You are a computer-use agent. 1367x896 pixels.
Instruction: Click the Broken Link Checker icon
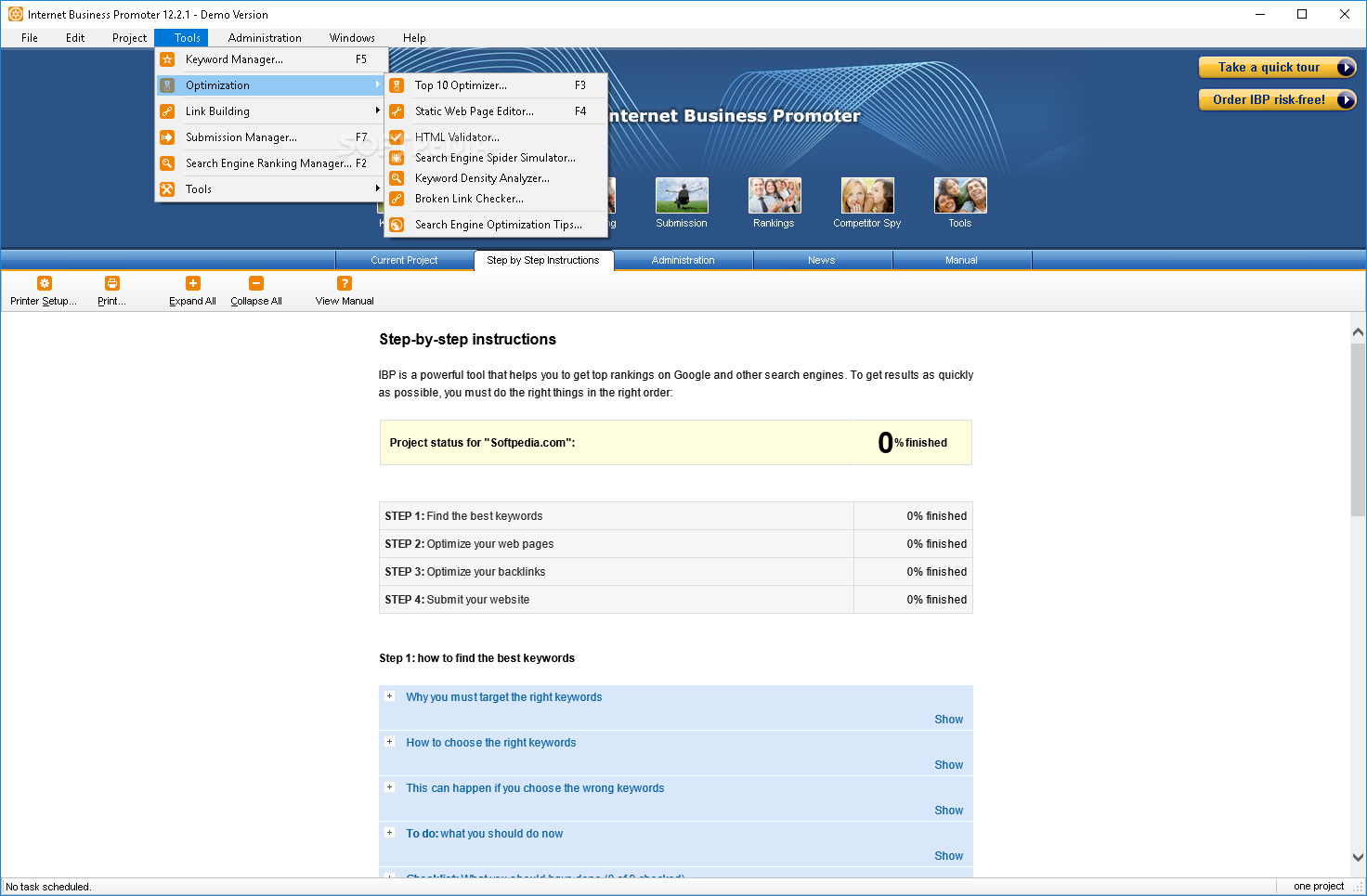point(397,199)
